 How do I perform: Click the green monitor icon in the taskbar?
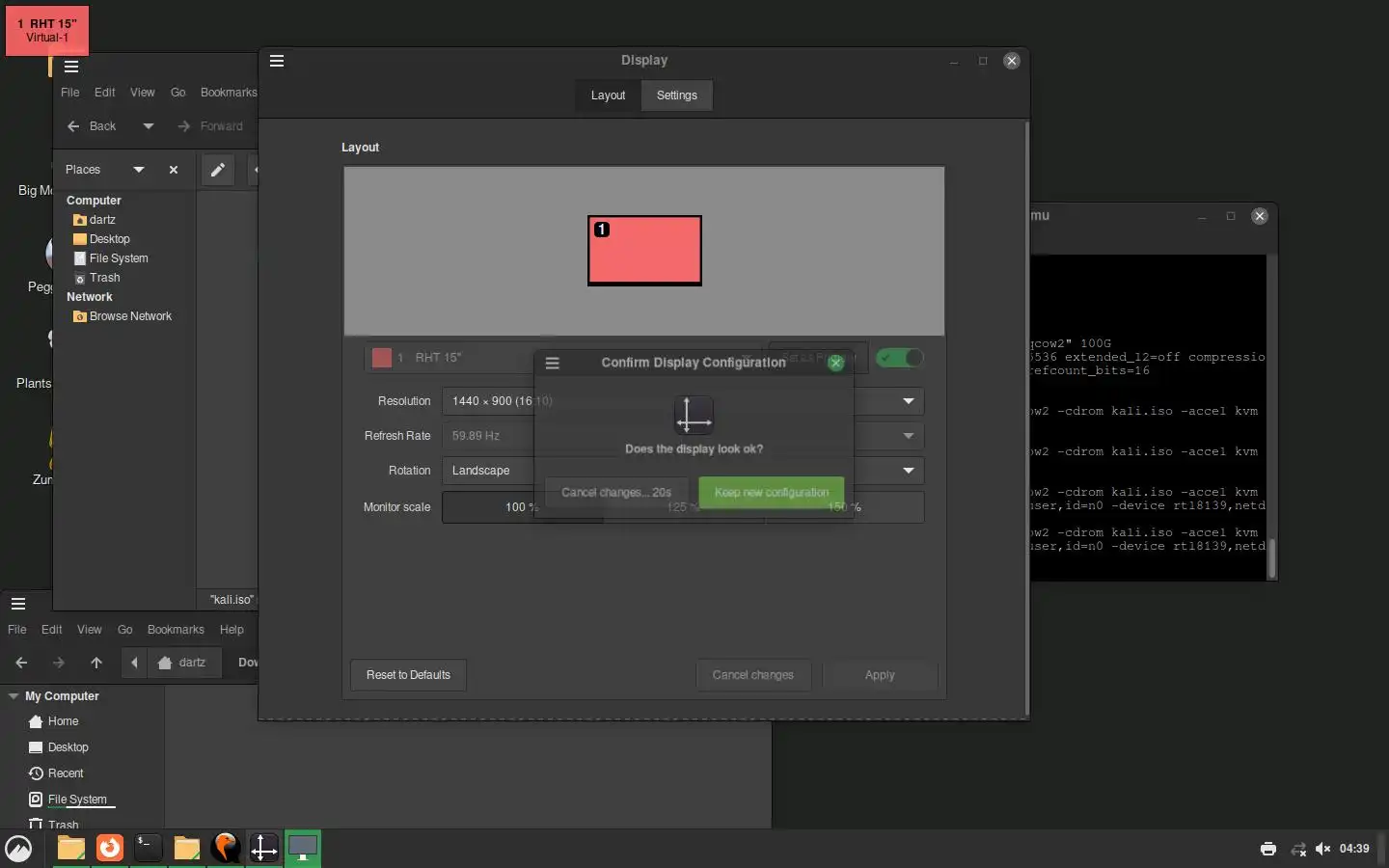tap(303, 848)
